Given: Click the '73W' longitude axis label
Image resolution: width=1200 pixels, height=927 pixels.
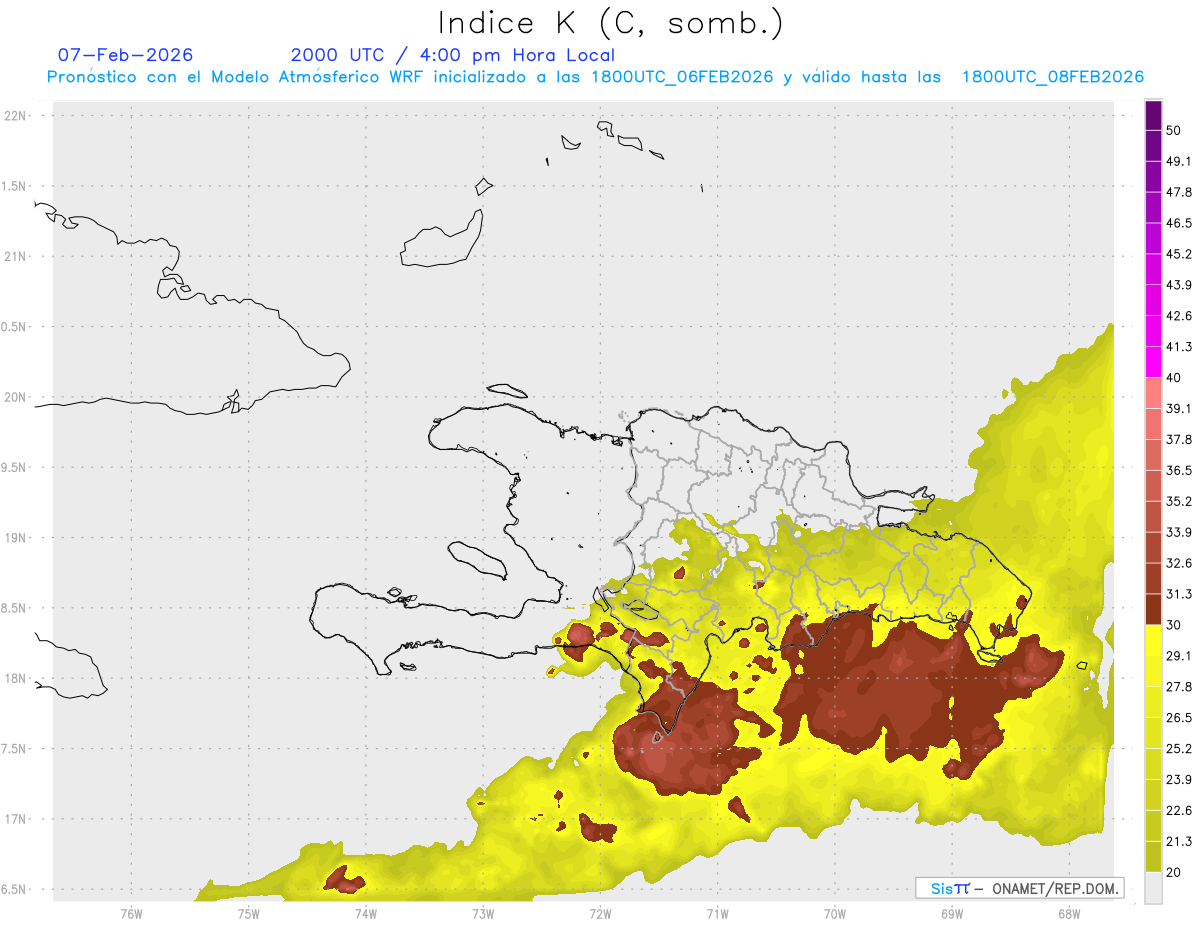Looking at the screenshot, I should pos(483,912).
